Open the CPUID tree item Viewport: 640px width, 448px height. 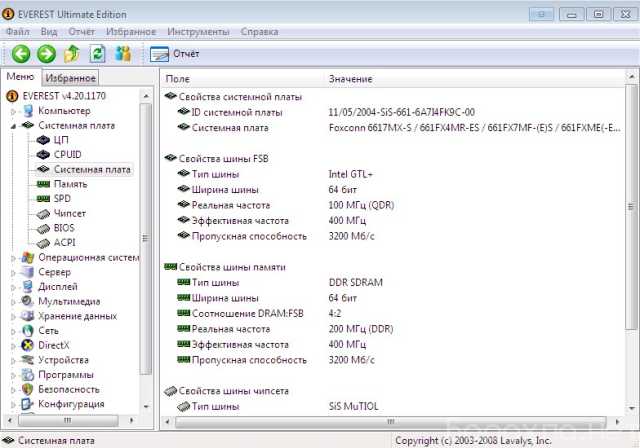(67, 155)
